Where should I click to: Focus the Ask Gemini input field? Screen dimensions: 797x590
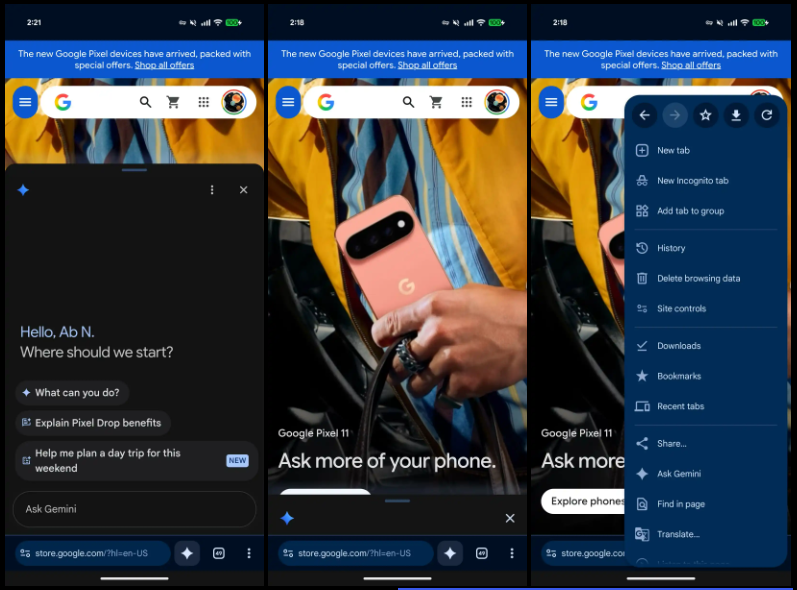(x=134, y=509)
